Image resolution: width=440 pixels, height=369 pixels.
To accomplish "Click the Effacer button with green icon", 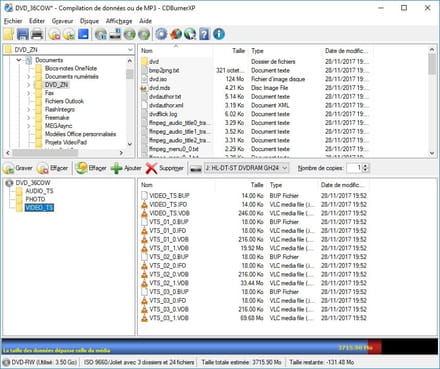I will [x=91, y=168].
